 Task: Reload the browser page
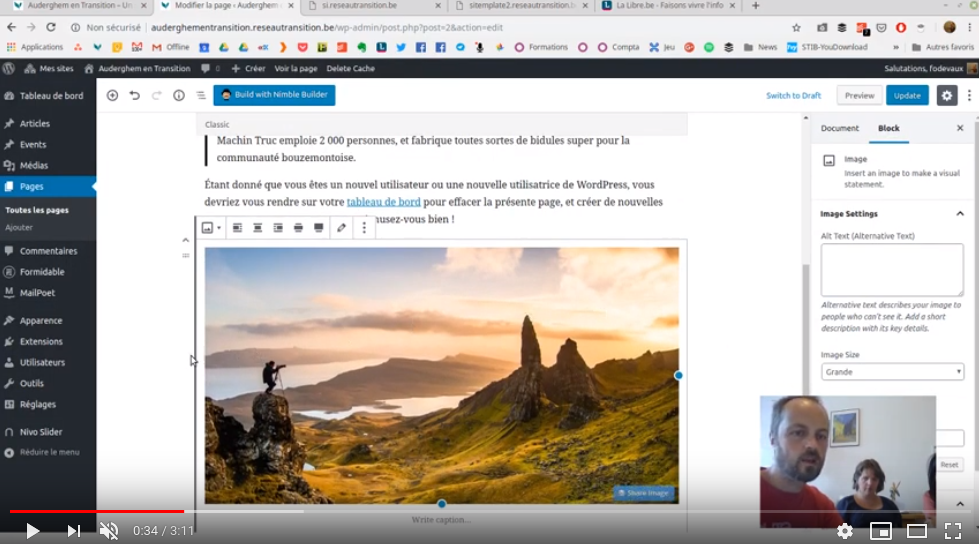51,27
